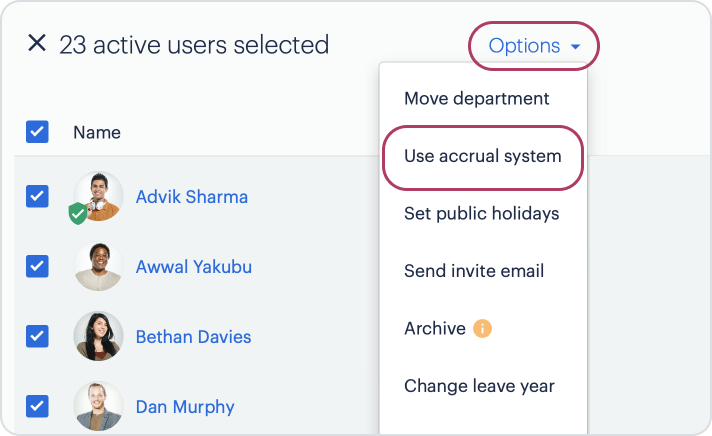Uncheck Advik Sharma's checkbox
Image resolution: width=712 pixels, height=436 pixels.
tap(37, 196)
